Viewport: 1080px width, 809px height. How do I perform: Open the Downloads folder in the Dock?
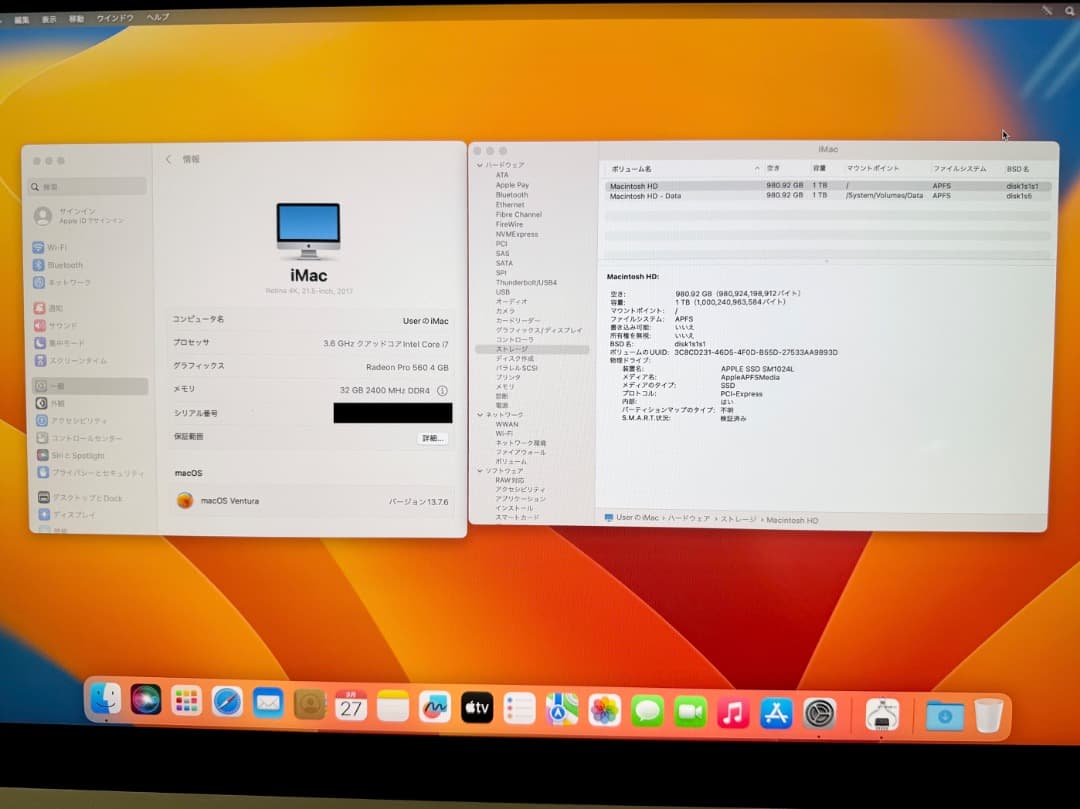pyautogui.click(x=944, y=716)
